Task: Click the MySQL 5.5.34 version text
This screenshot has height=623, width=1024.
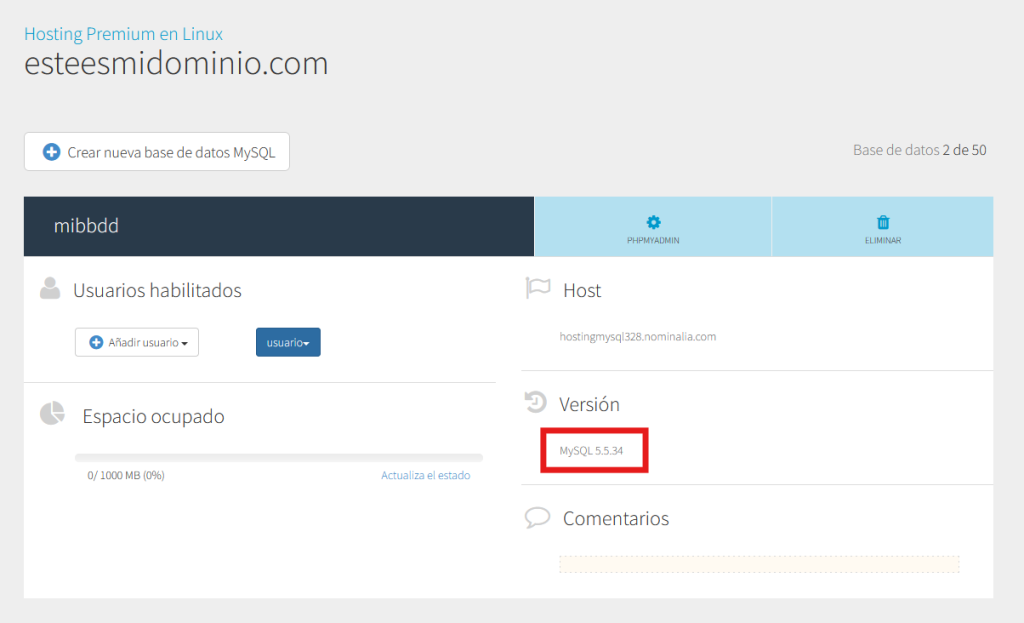Action: pos(594,451)
